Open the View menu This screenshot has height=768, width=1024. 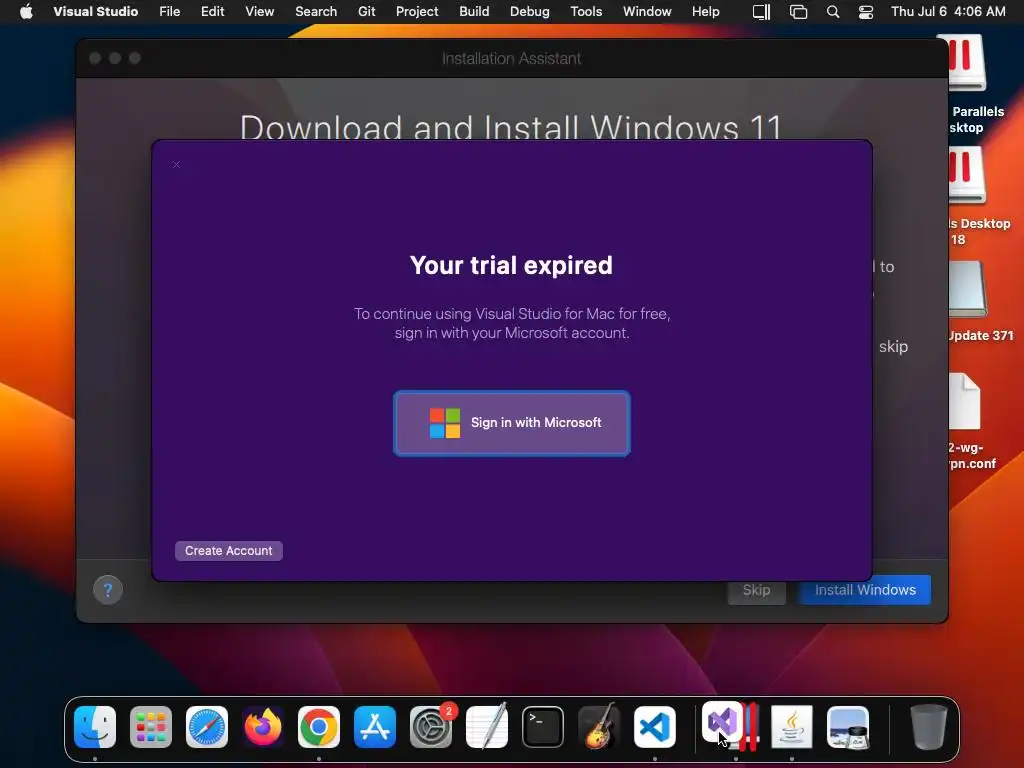260,11
